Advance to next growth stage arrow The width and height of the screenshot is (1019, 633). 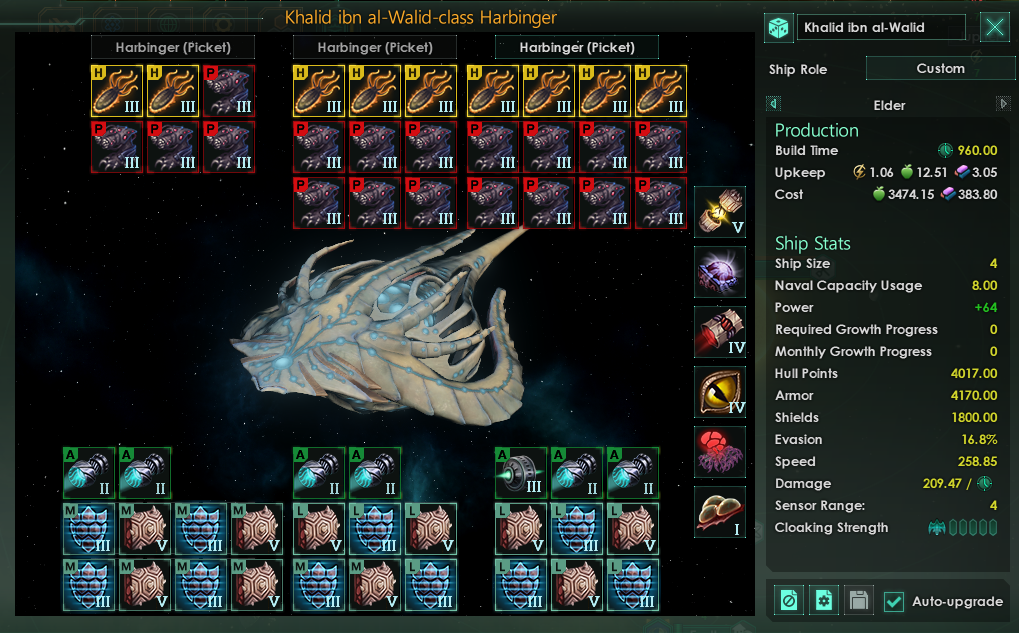[x=1003, y=104]
